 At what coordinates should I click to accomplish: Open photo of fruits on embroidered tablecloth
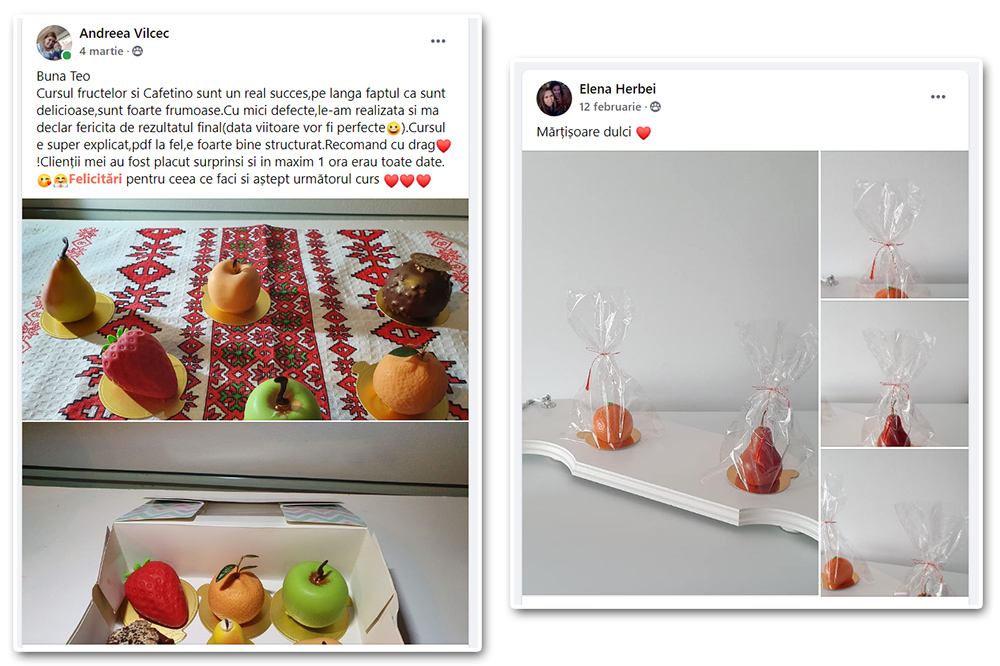point(246,309)
